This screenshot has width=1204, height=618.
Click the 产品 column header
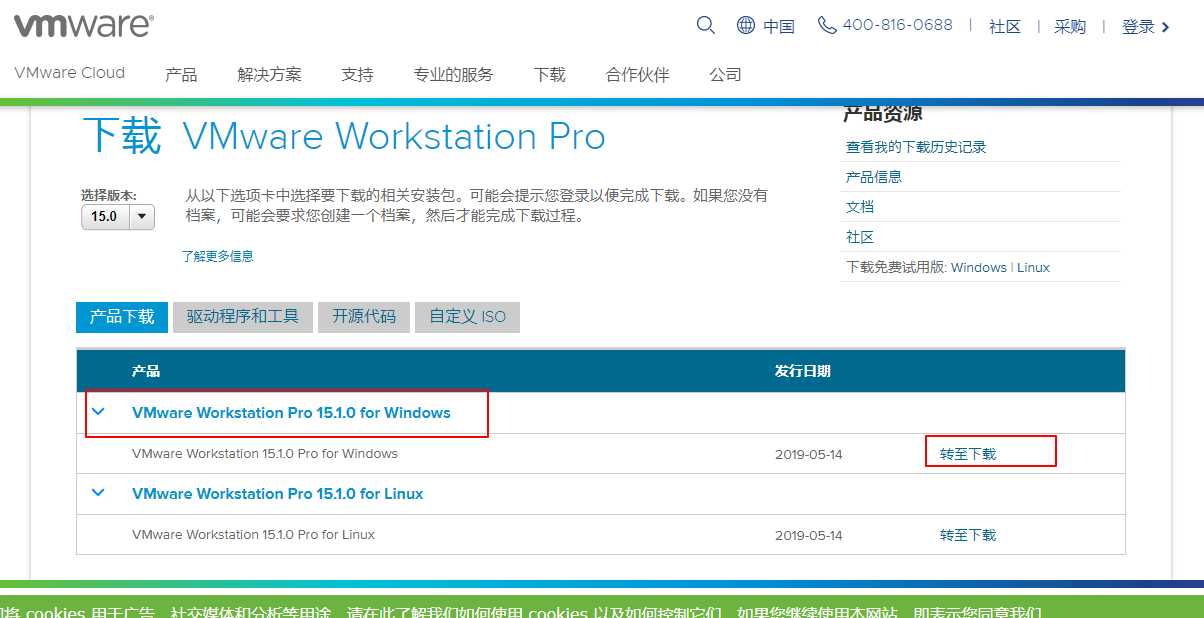146,371
